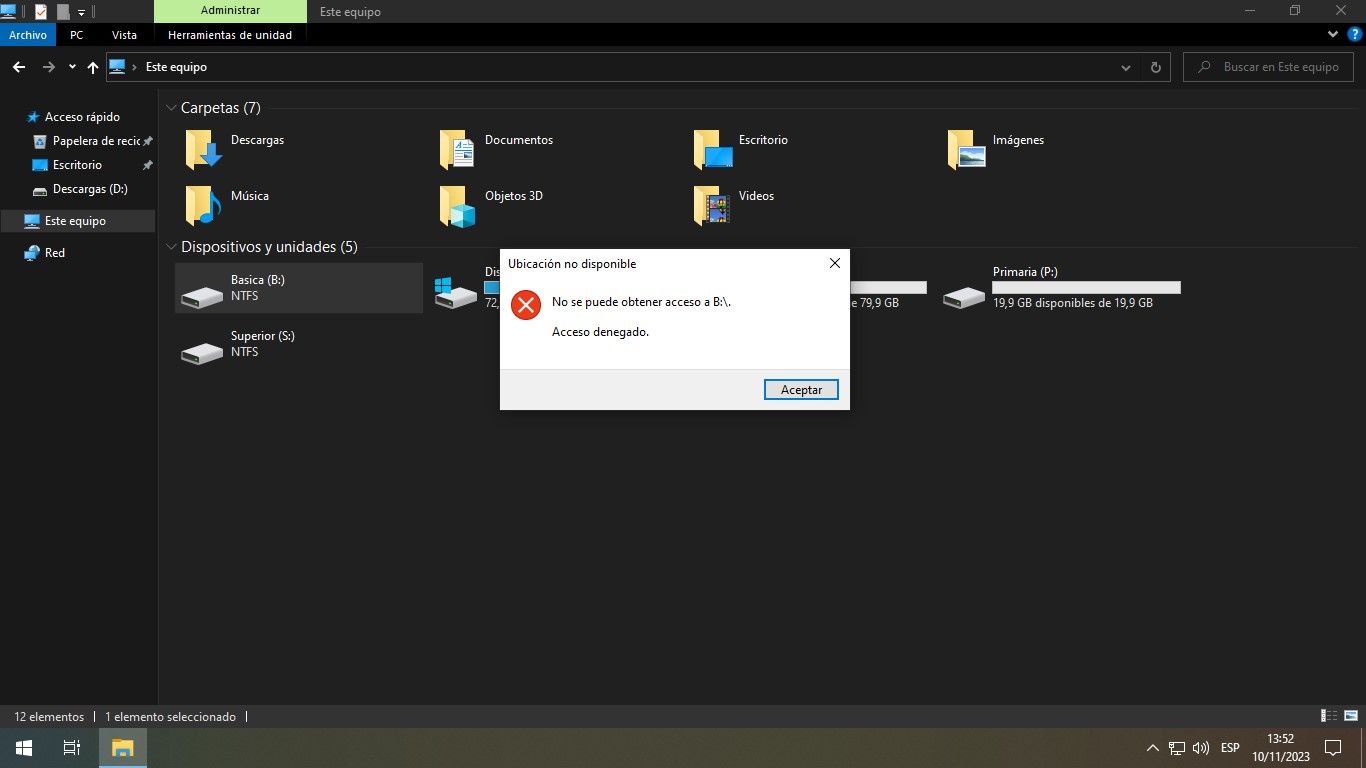Select the Basica (B:) drive icon
The width and height of the screenshot is (1366, 768).
tap(202, 297)
